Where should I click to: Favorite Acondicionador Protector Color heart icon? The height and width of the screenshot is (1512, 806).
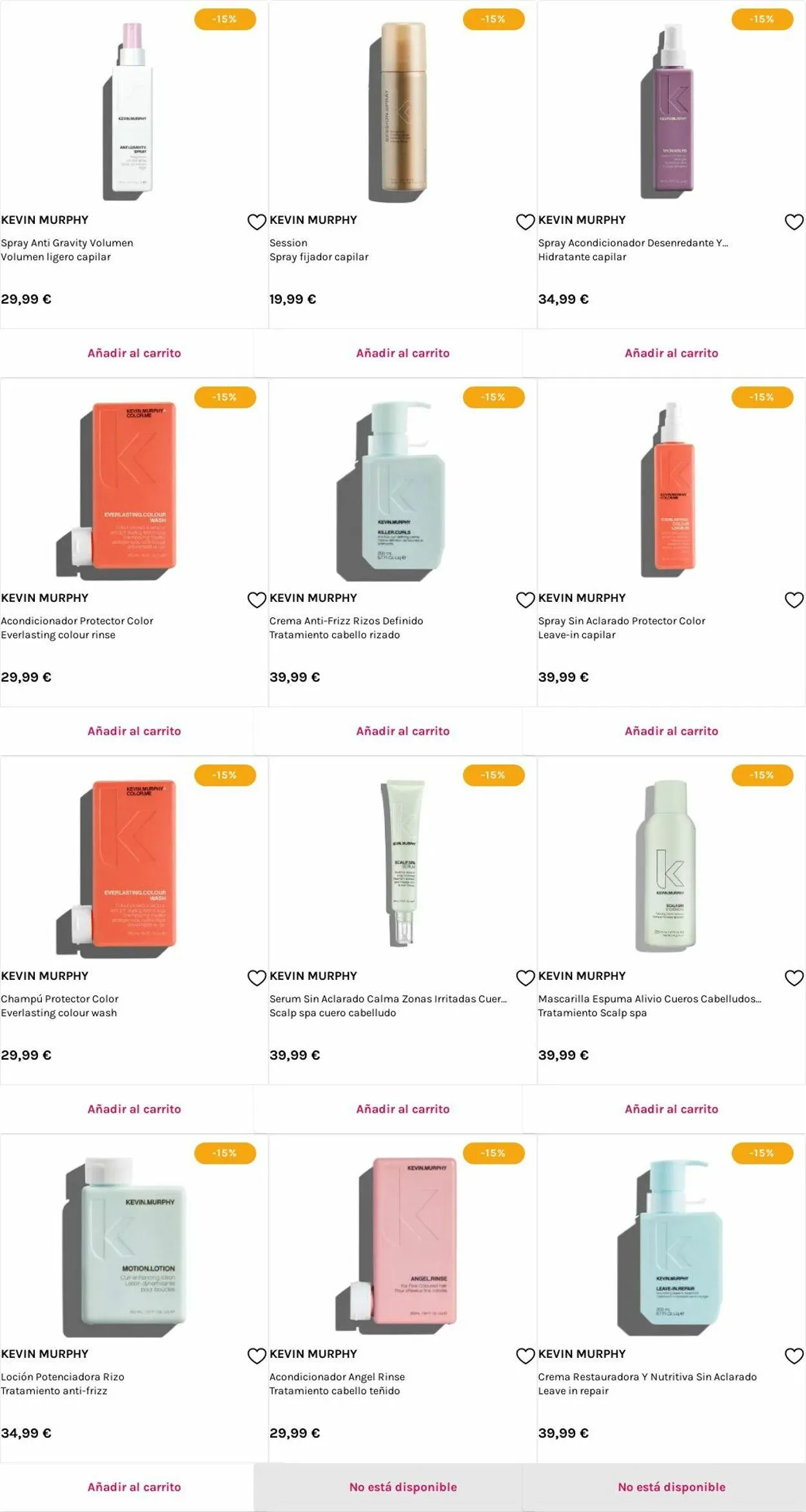(x=257, y=600)
